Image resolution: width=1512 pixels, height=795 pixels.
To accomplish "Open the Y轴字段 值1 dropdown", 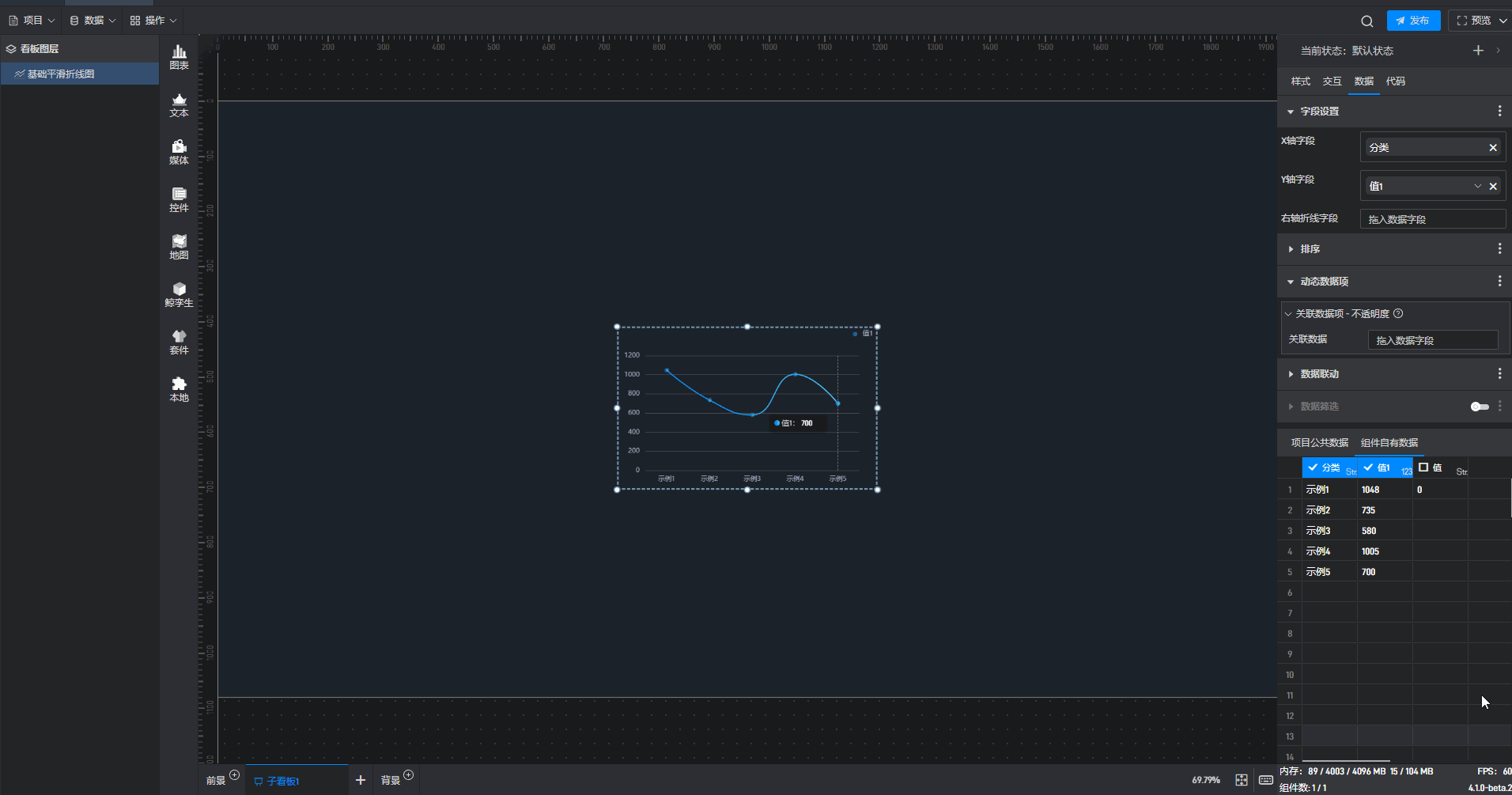I will 1477,187.
